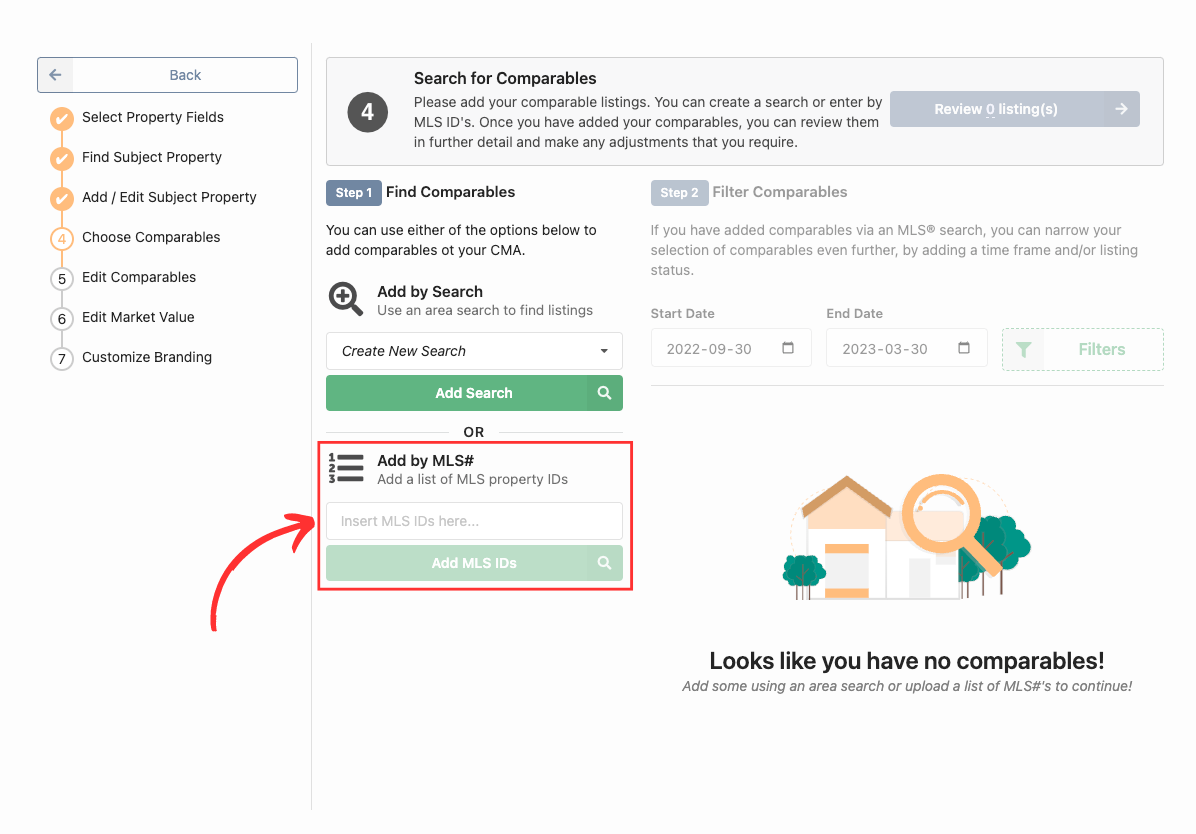Image resolution: width=1196 pixels, height=834 pixels.
Task: Click the search icon on the Add MLS IDs button
Action: click(604, 563)
